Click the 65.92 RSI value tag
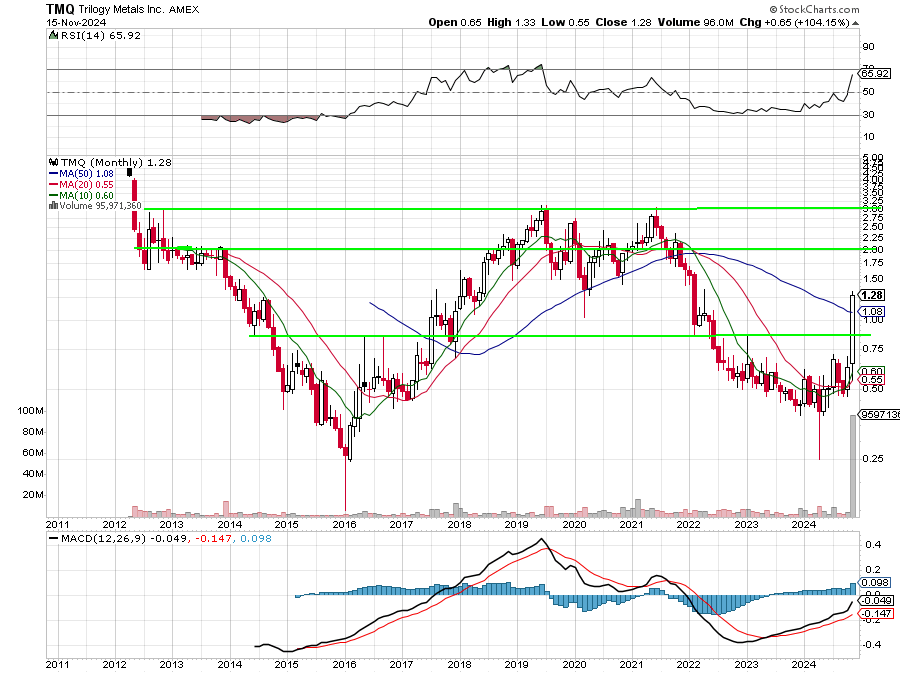This screenshot has width=900, height=673. click(874, 73)
